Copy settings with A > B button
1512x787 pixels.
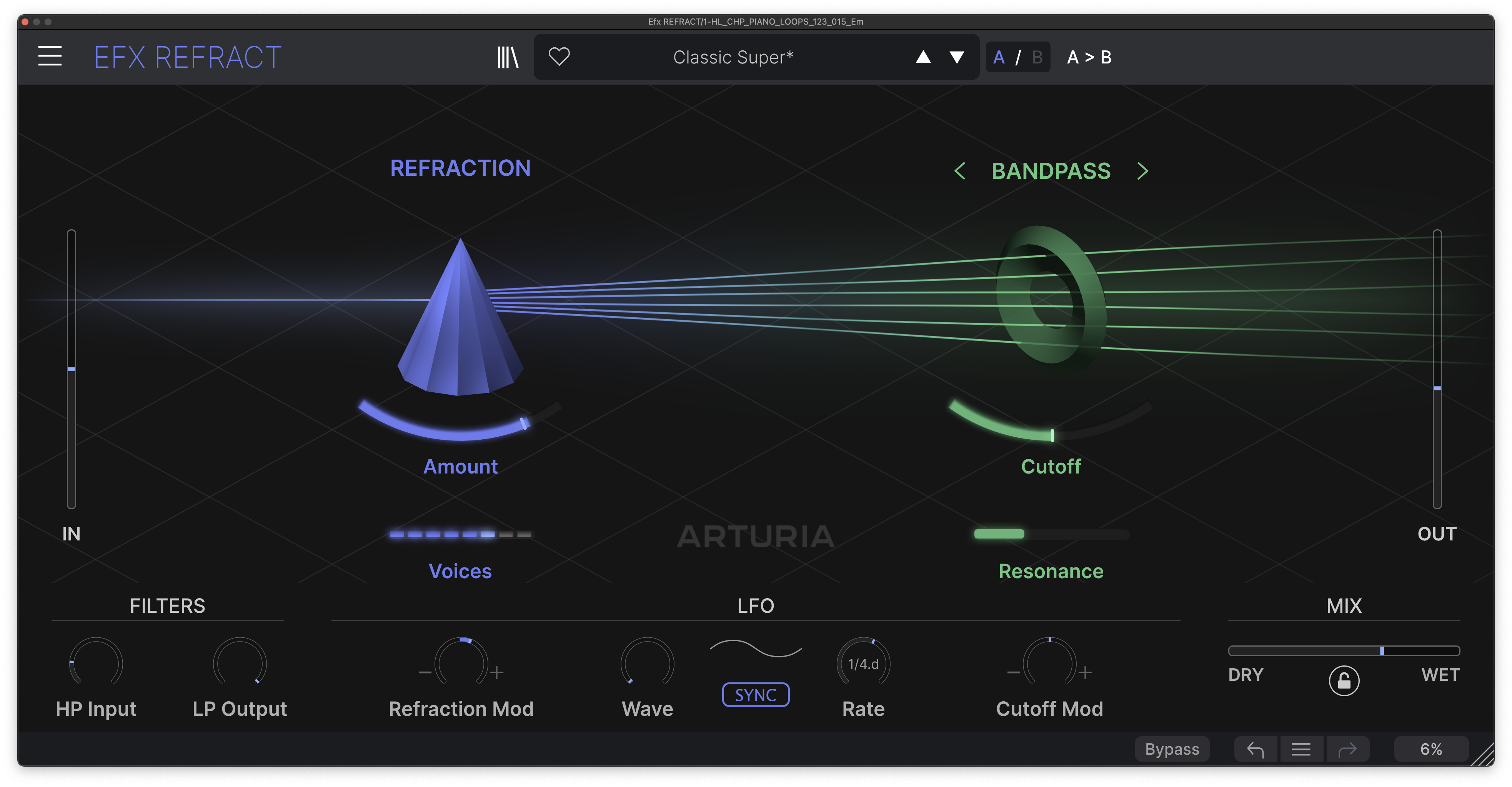click(x=1089, y=57)
